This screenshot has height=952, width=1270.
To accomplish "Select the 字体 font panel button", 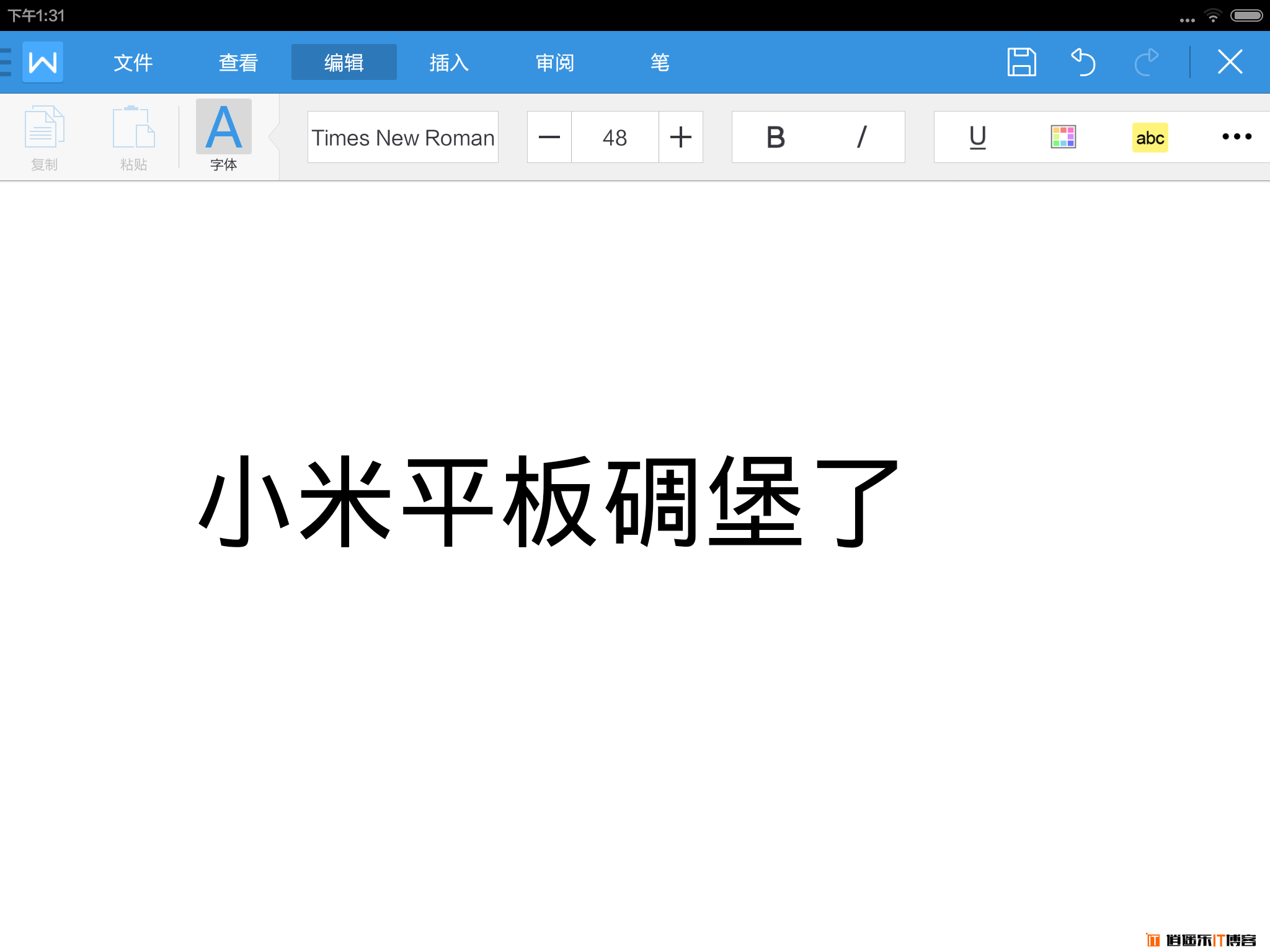I will pos(224,136).
